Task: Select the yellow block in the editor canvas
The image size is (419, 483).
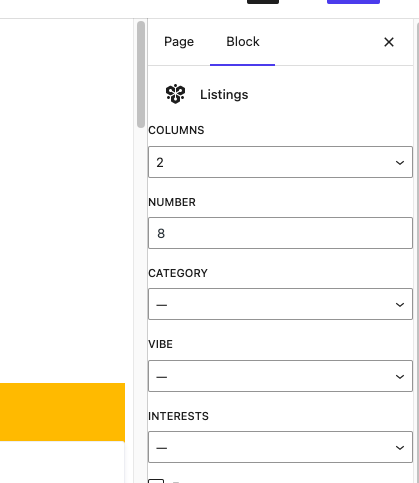Action: pyautogui.click(x=62, y=412)
